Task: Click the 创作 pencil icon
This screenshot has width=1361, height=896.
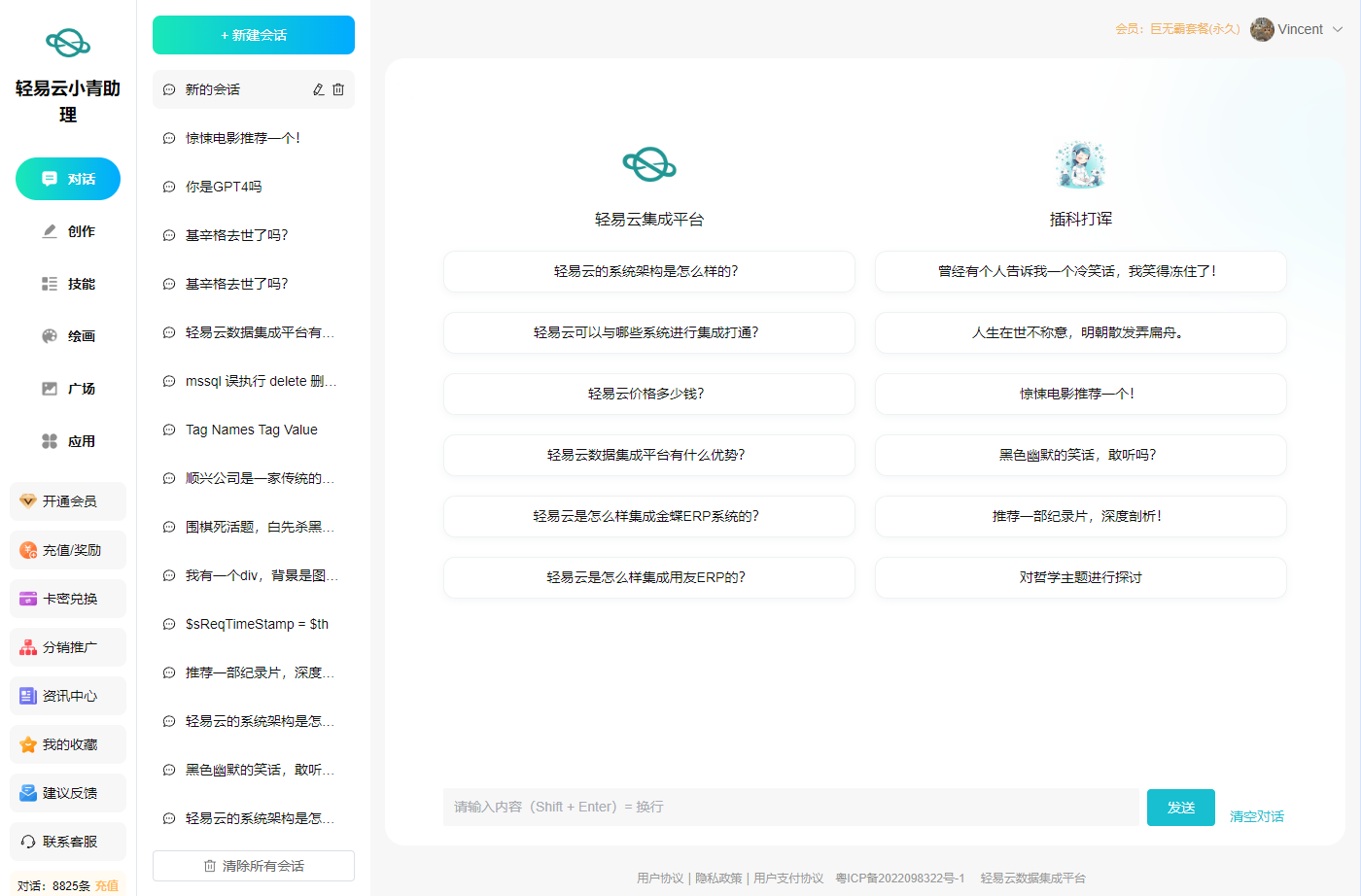Action: point(50,231)
